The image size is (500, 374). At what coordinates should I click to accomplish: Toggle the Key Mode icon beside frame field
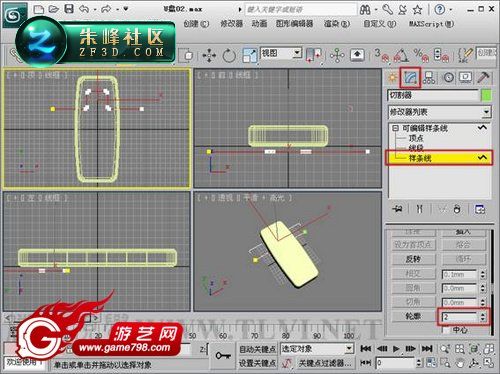point(366,362)
